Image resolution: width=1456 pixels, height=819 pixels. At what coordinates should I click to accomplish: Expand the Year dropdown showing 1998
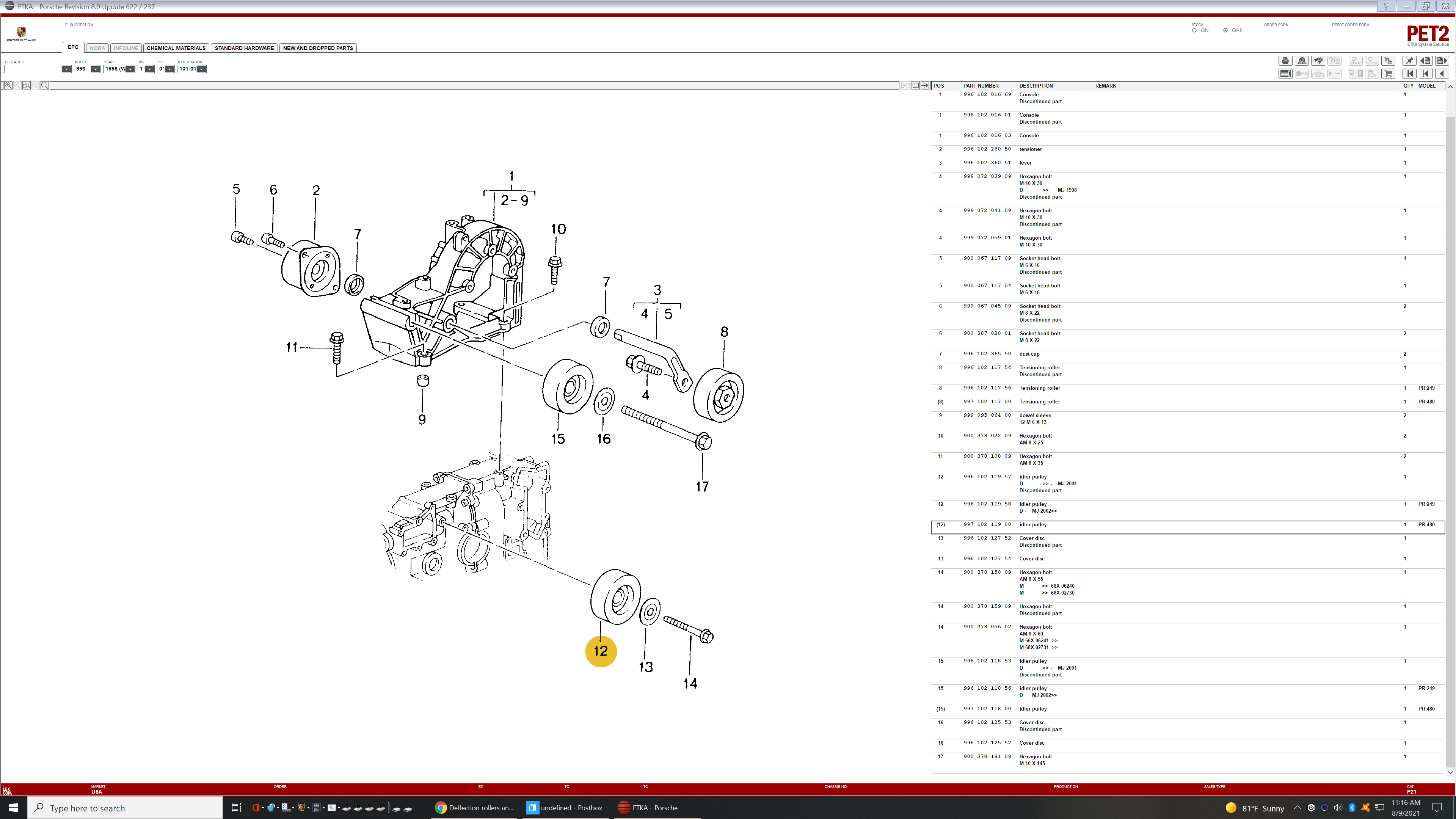click(130, 69)
